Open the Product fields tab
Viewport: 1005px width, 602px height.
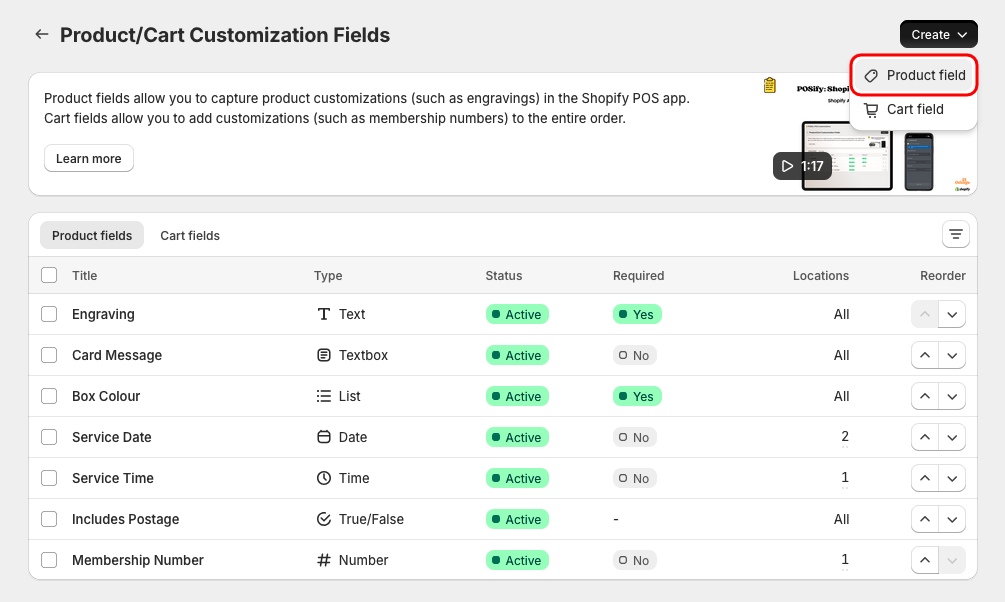tap(92, 235)
